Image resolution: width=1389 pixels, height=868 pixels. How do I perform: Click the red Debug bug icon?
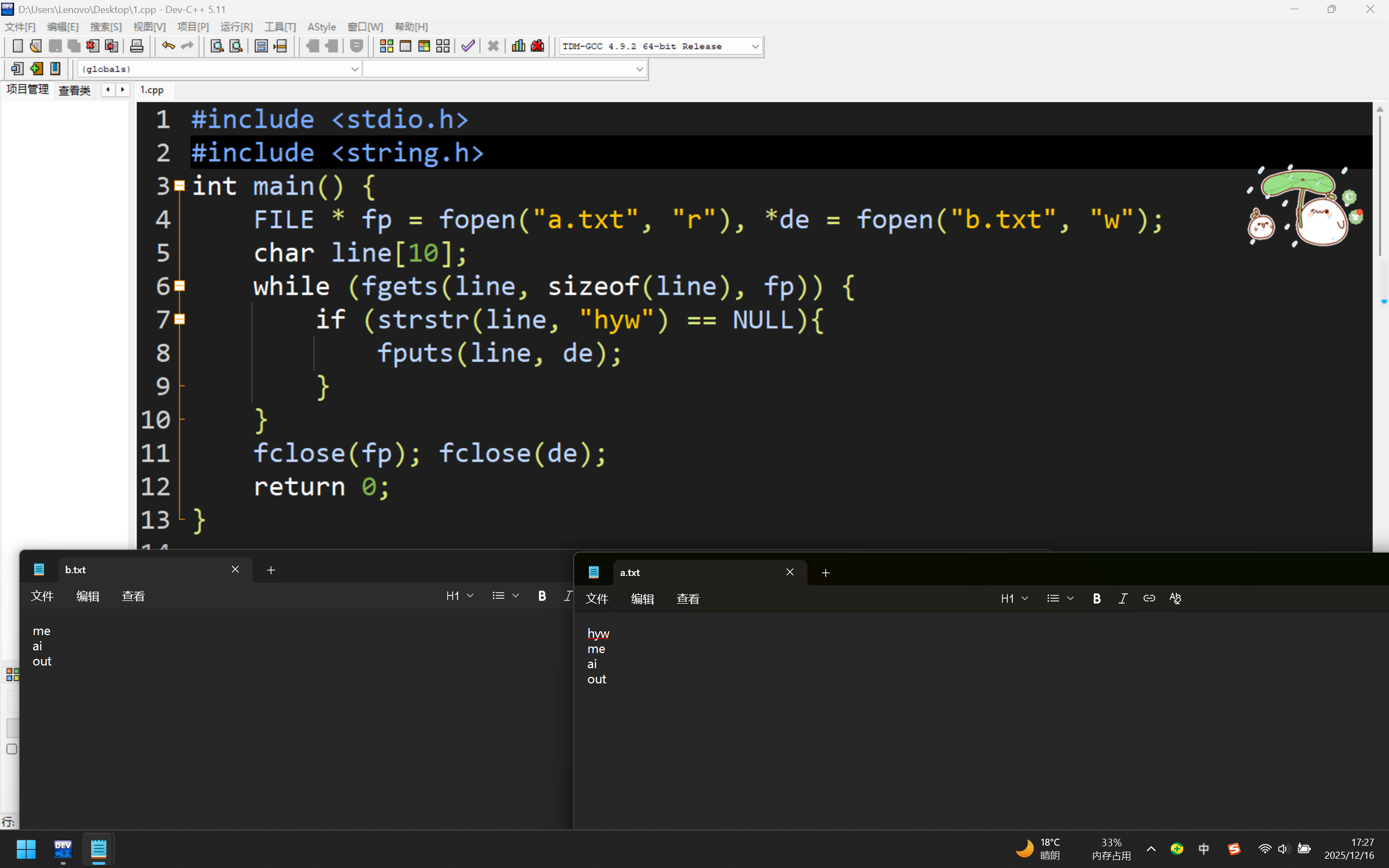pyautogui.click(x=537, y=46)
